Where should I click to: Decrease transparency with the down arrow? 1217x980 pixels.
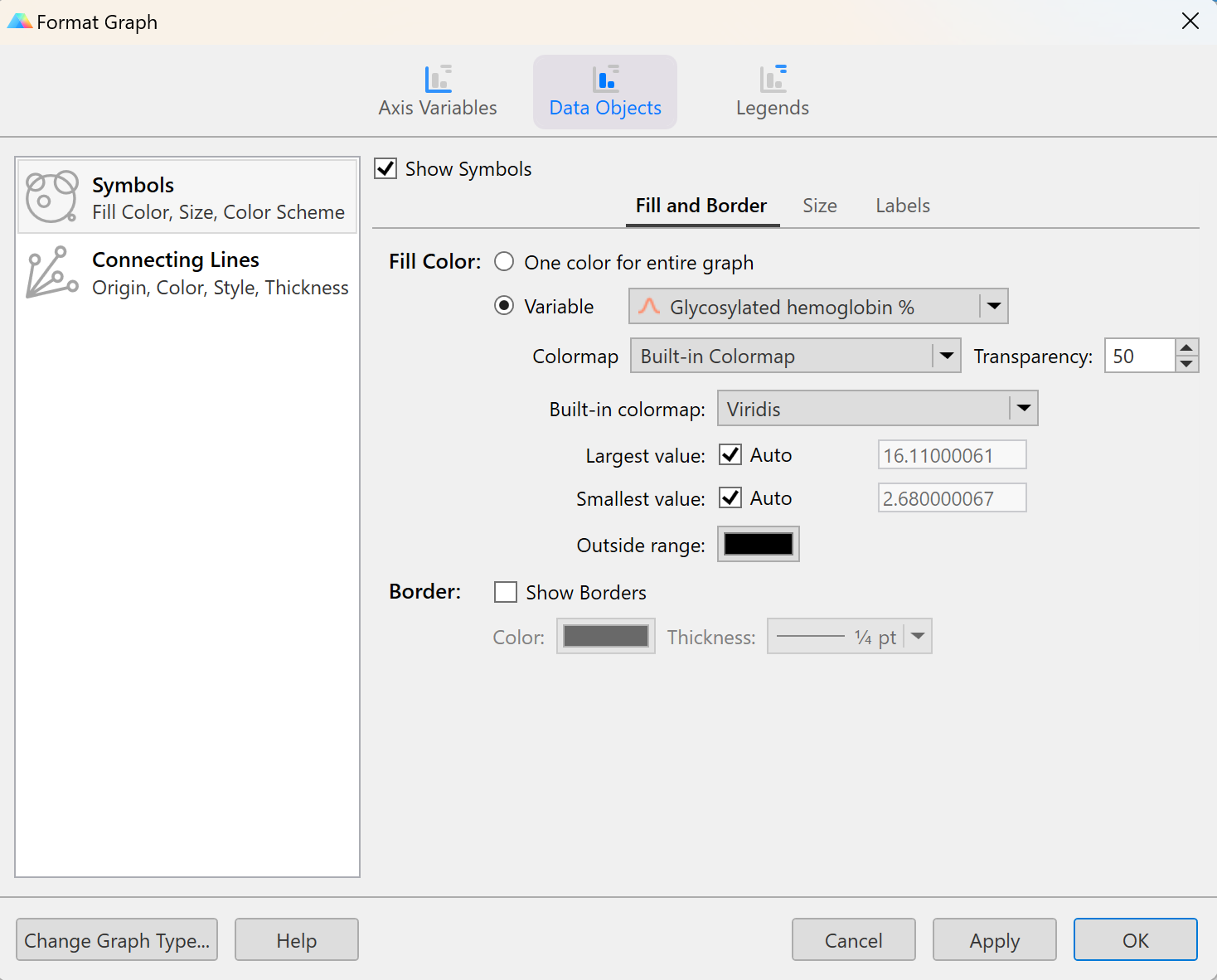(x=1186, y=364)
